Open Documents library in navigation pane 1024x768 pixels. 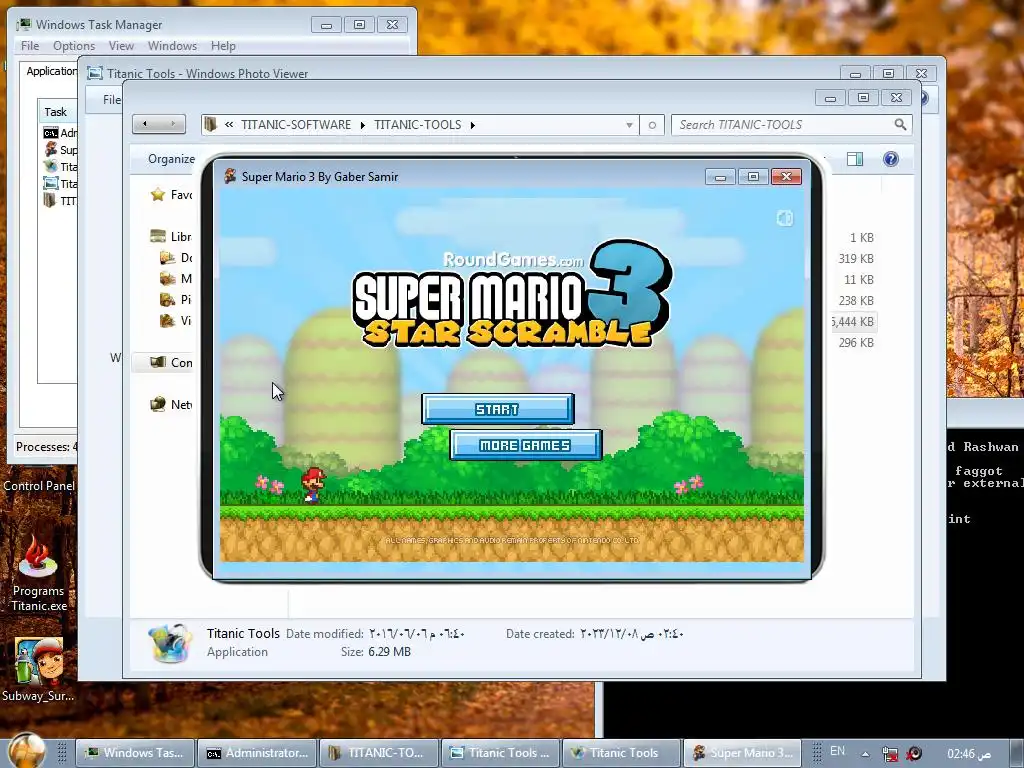tap(176, 258)
